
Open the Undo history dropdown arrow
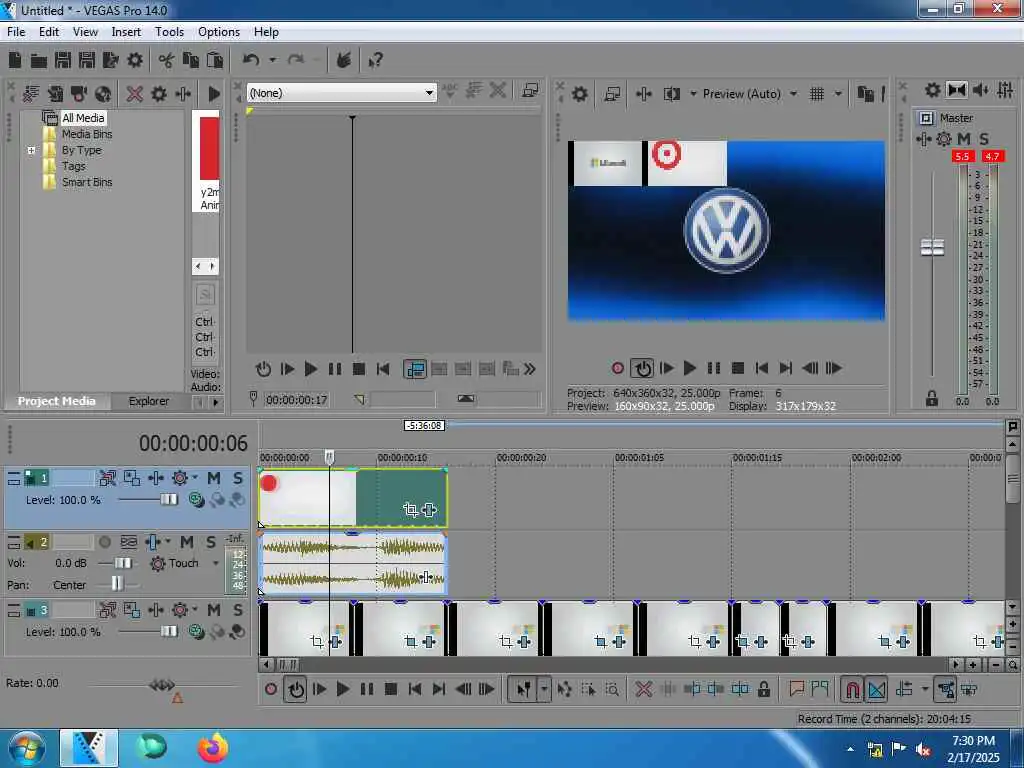click(x=273, y=60)
